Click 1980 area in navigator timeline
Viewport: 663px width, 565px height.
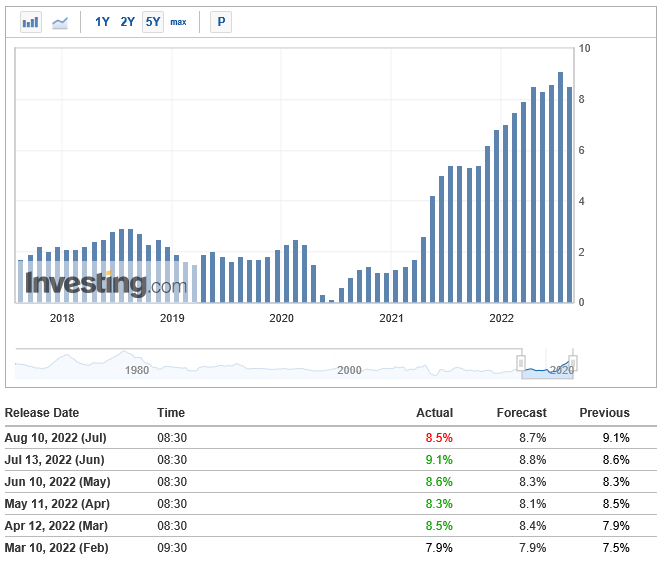[x=137, y=370]
